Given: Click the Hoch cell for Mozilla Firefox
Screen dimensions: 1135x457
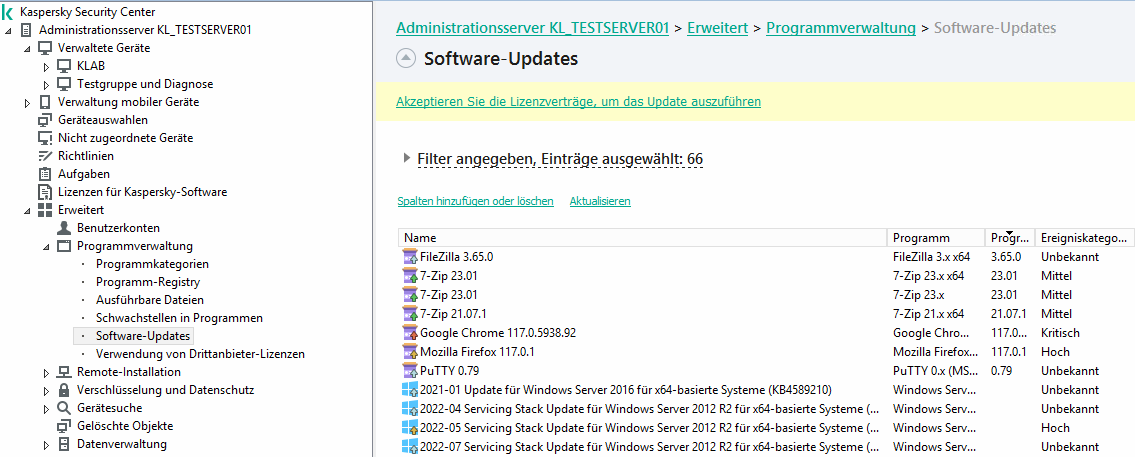Looking at the screenshot, I should tap(1055, 352).
